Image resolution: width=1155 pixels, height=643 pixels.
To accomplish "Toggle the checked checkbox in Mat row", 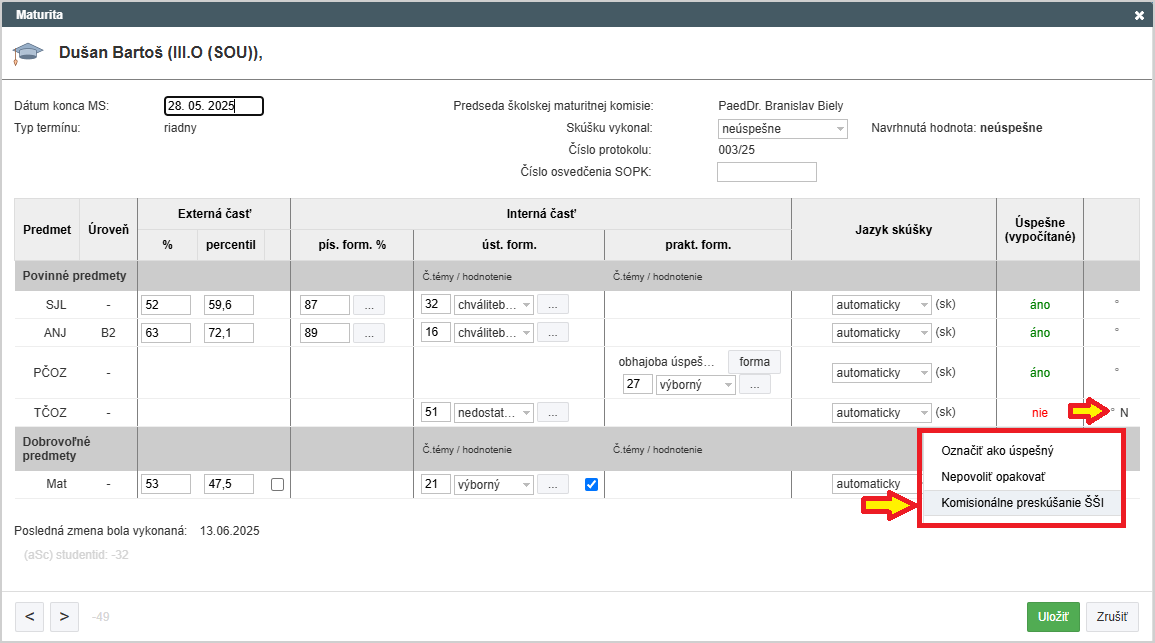I will pyautogui.click(x=591, y=485).
